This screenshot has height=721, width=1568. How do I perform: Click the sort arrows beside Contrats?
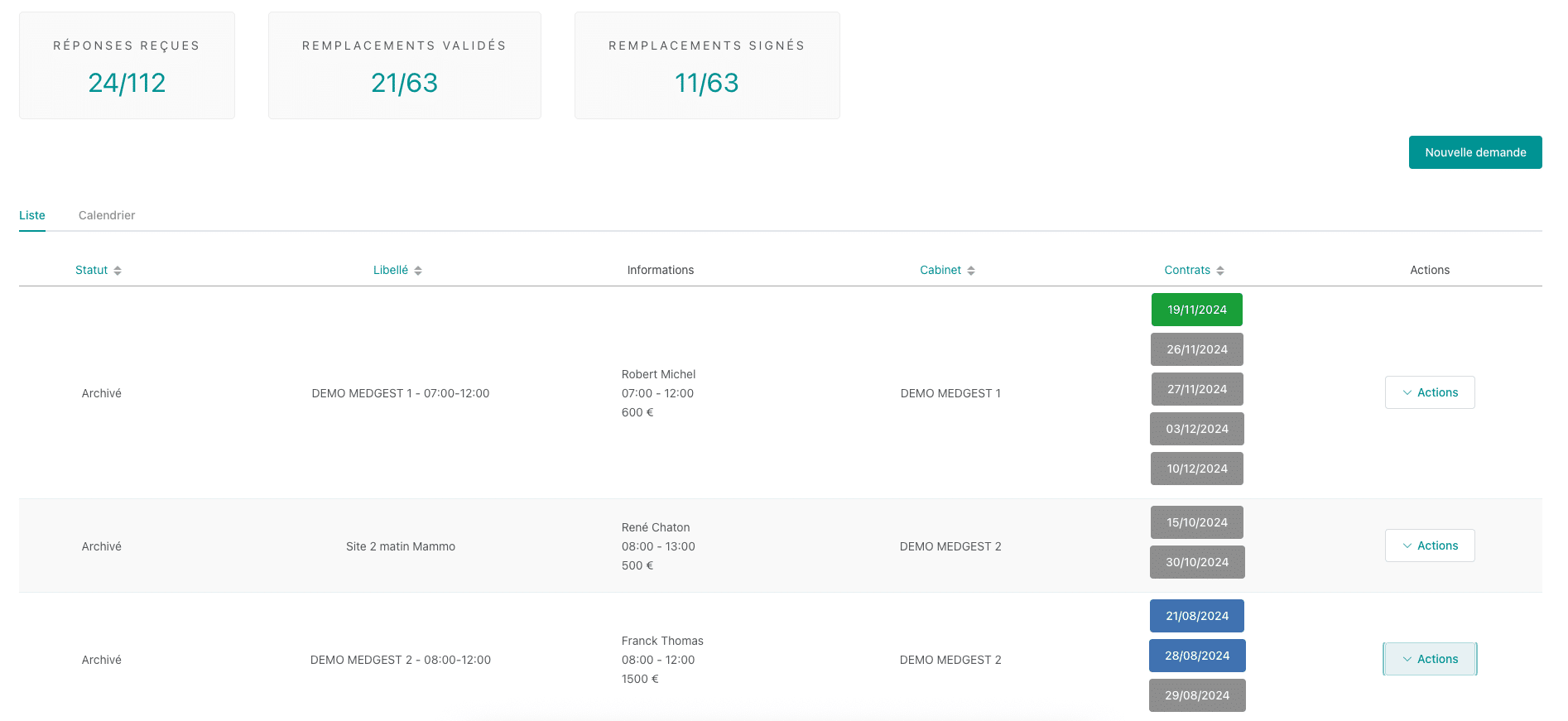[1220, 271]
